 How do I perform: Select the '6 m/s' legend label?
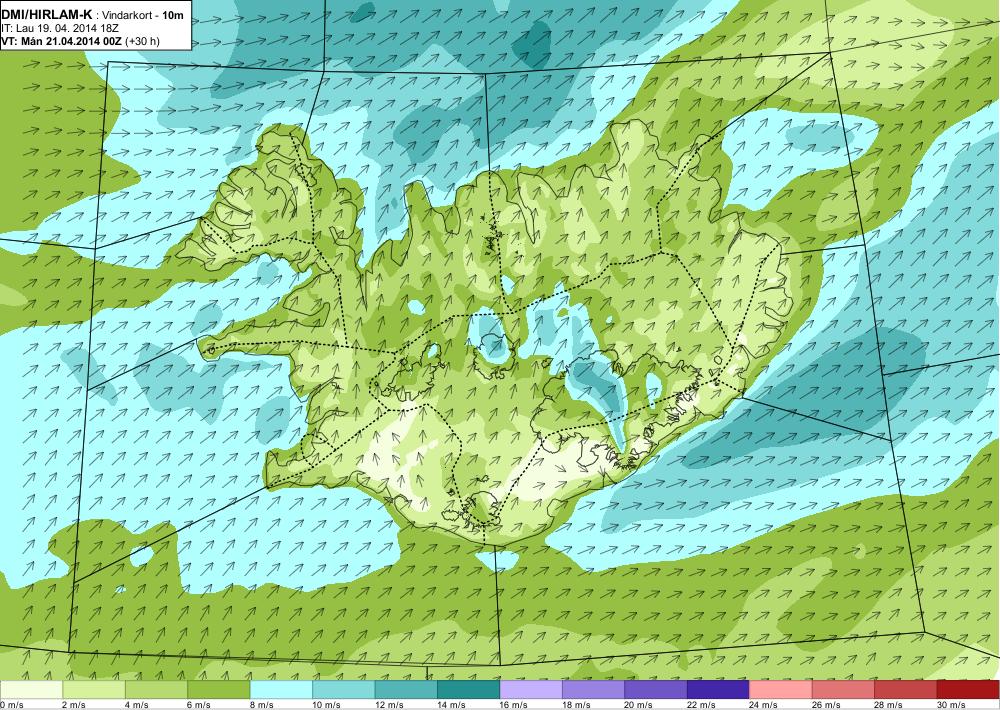199,705
